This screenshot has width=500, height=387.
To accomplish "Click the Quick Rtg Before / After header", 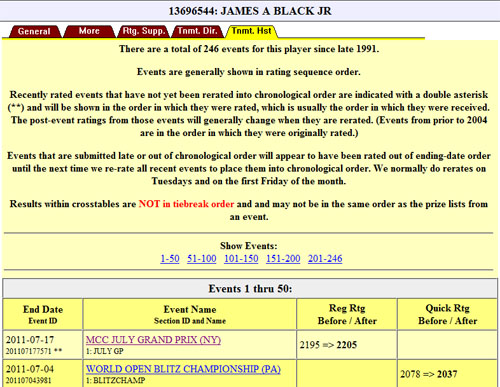I will pos(447,314).
